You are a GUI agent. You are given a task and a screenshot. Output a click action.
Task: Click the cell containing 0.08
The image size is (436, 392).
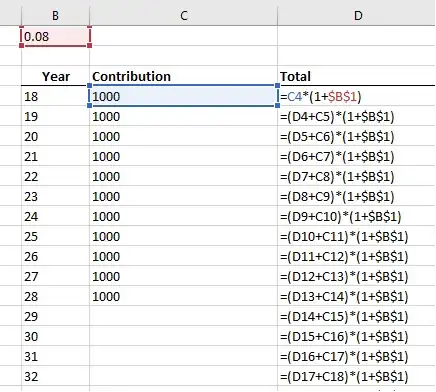[x=55, y=36]
